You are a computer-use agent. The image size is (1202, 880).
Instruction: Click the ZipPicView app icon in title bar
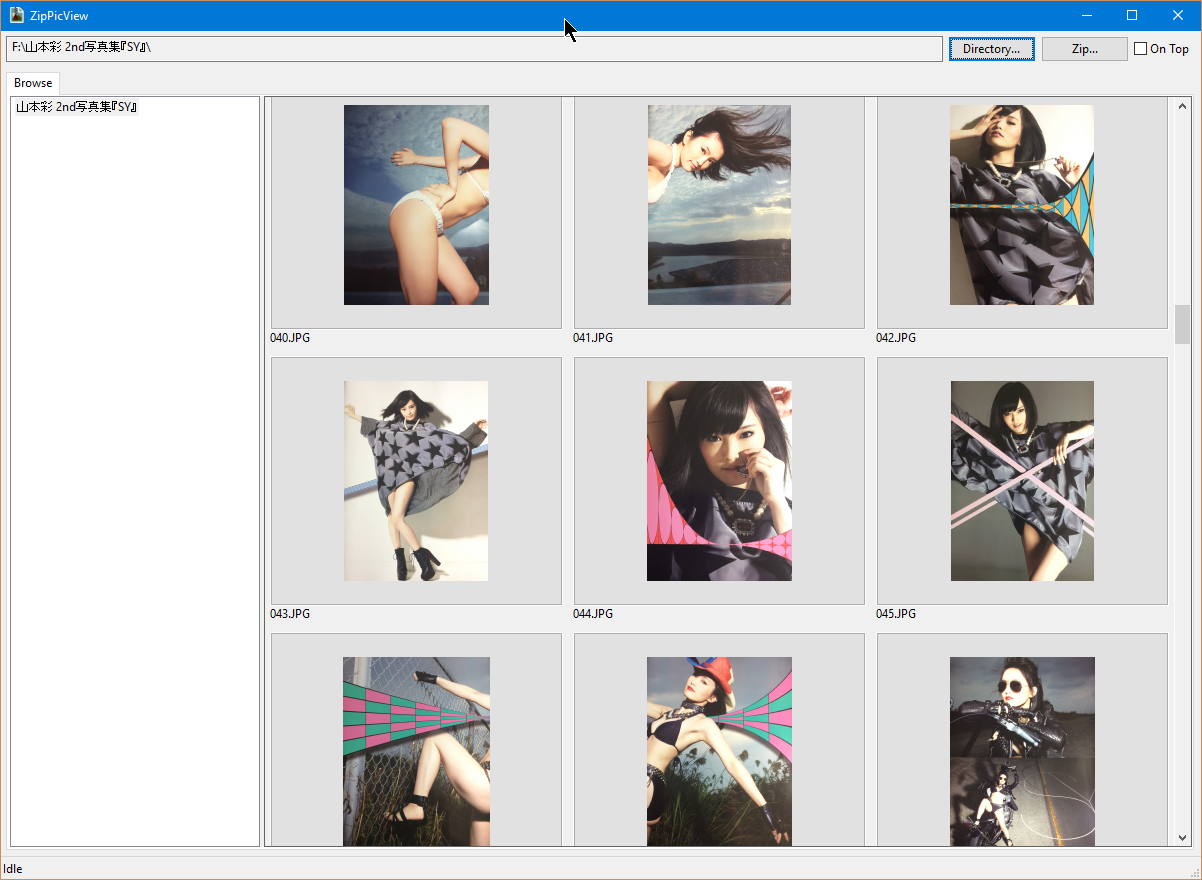tap(17, 15)
